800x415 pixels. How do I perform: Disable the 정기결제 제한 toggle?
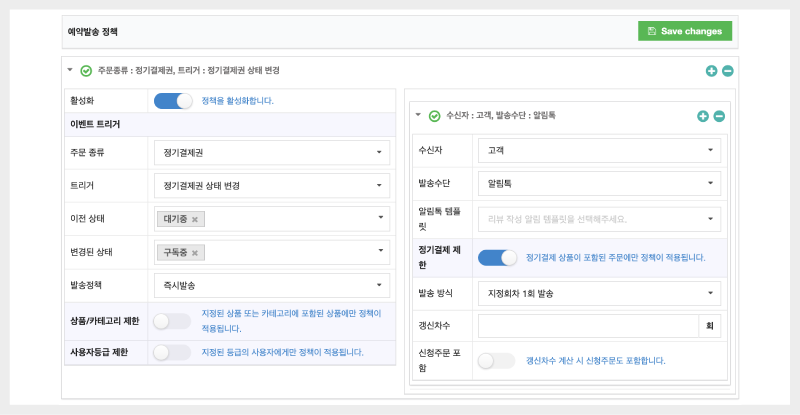[498, 257]
